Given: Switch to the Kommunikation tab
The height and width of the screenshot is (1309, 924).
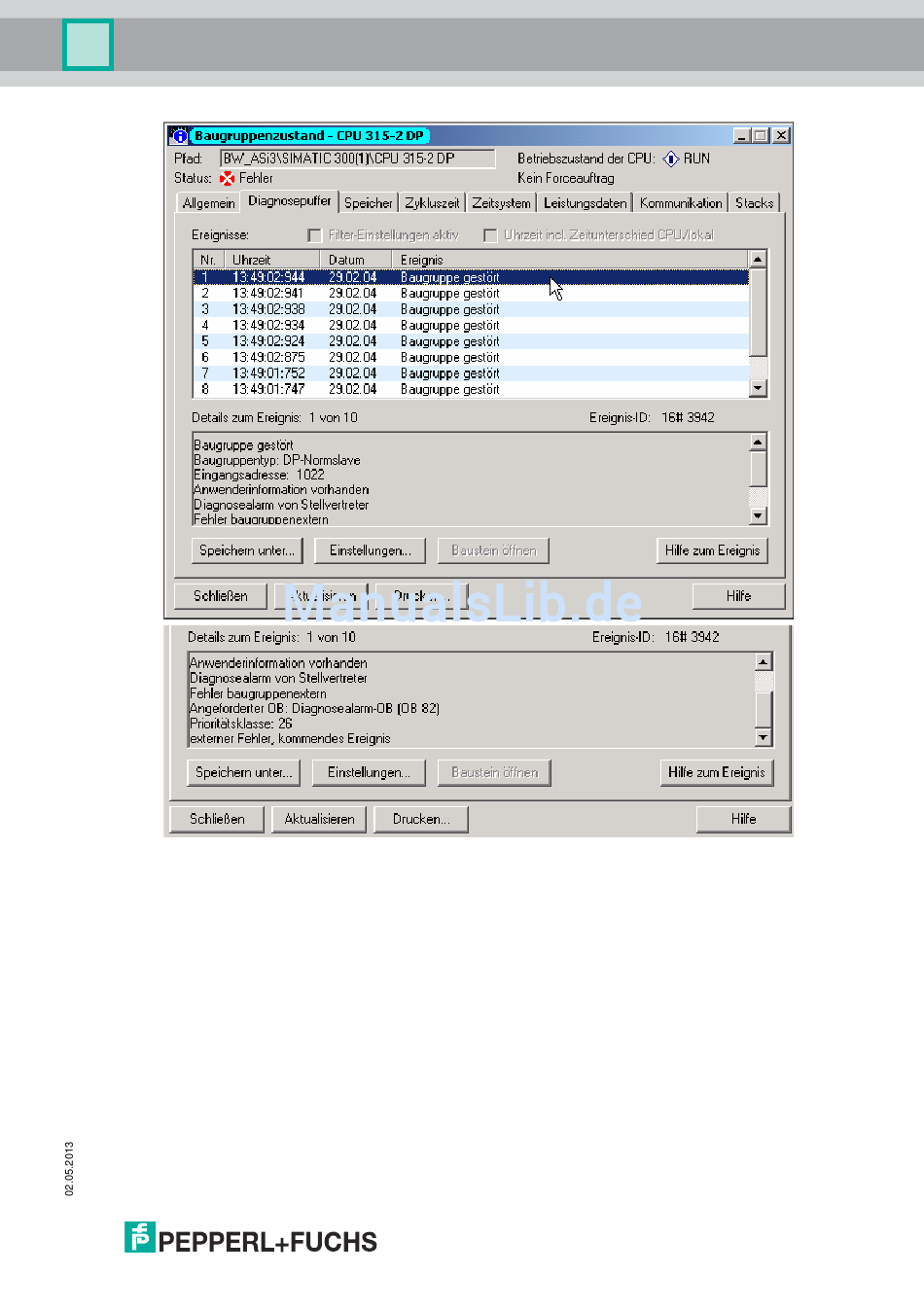Looking at the screenshot, I should click(x=681, y=203).
